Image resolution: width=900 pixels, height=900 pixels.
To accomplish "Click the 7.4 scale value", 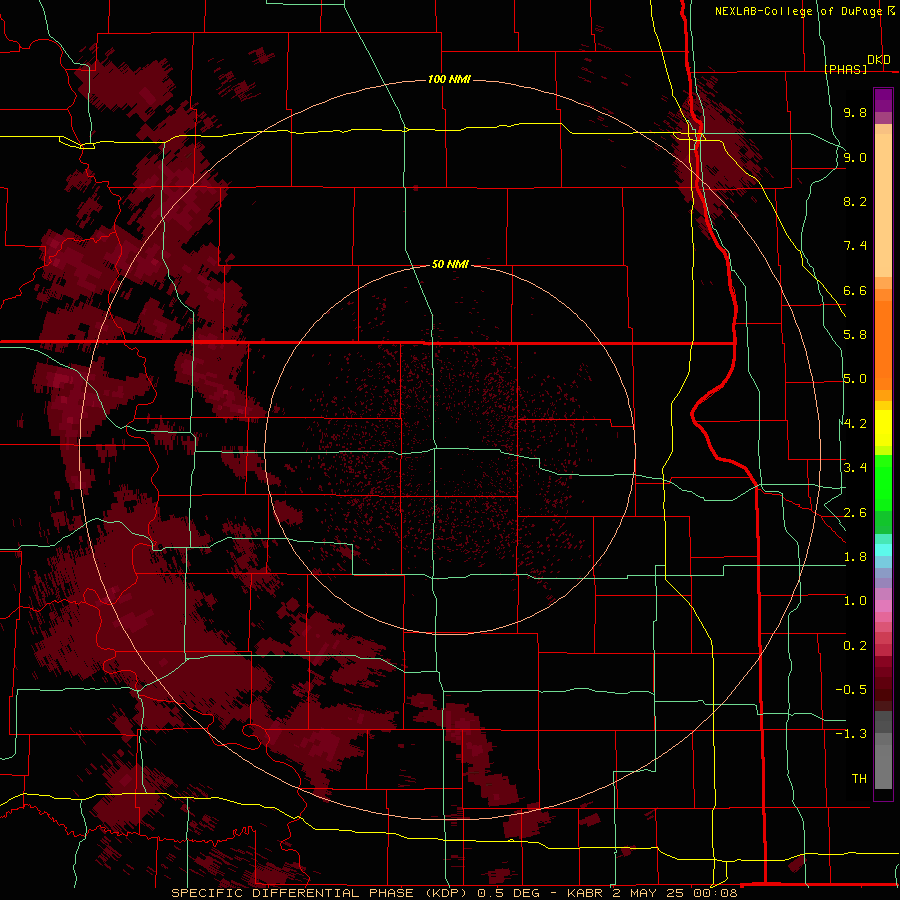I will click(x=855, y=246).
